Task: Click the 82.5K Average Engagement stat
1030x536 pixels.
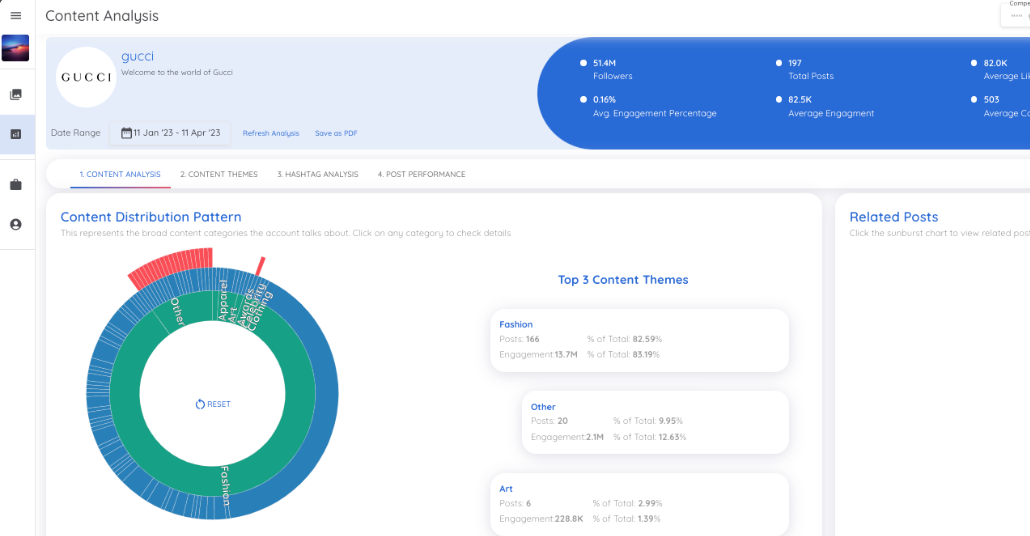Action: (824, 106)
